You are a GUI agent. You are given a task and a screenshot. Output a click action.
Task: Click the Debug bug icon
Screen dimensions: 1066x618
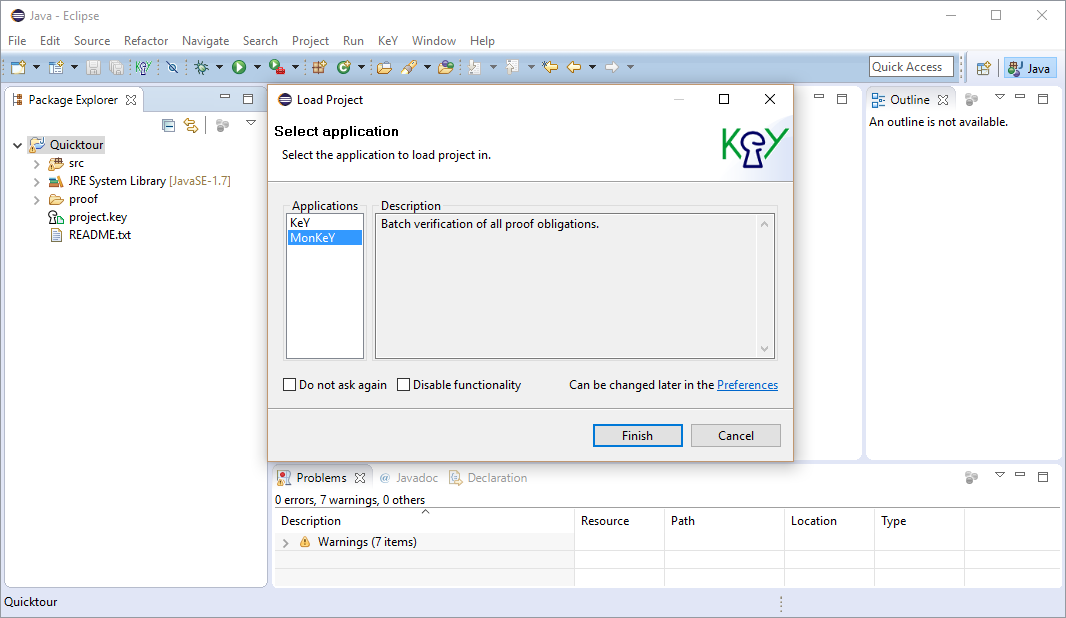tap(202, 67)
